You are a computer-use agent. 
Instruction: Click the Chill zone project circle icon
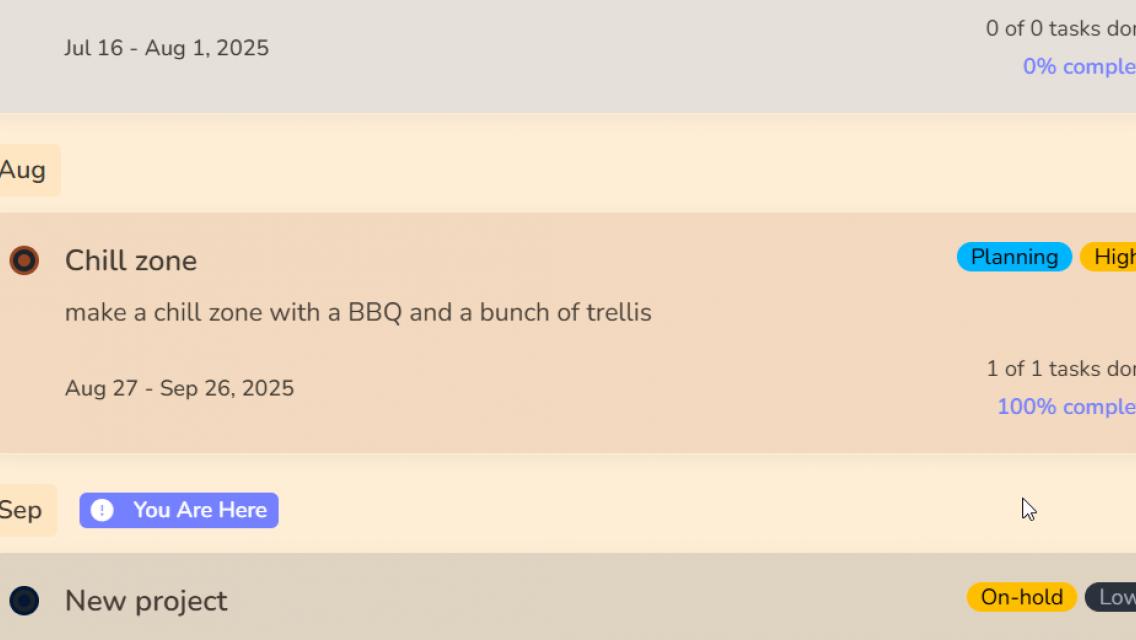[x=24, y=261]
